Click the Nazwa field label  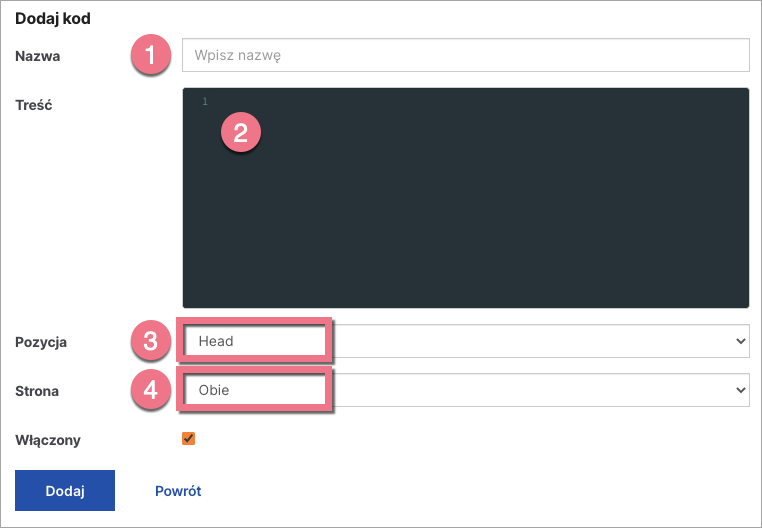(37, 57)
